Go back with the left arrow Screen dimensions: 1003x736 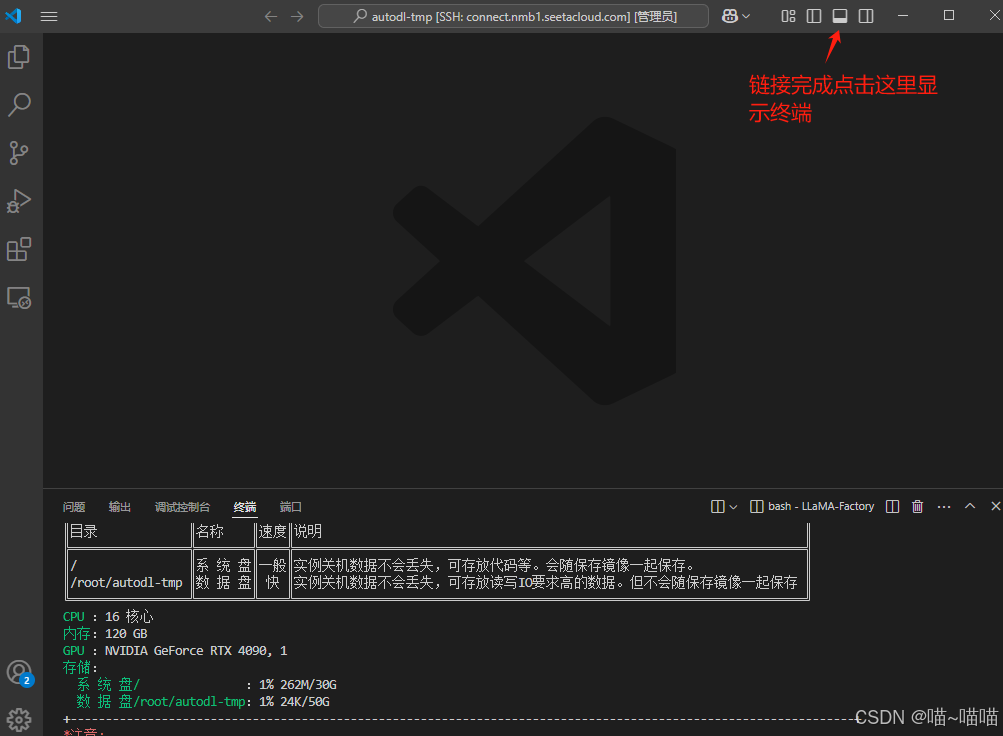pos(271,16)
